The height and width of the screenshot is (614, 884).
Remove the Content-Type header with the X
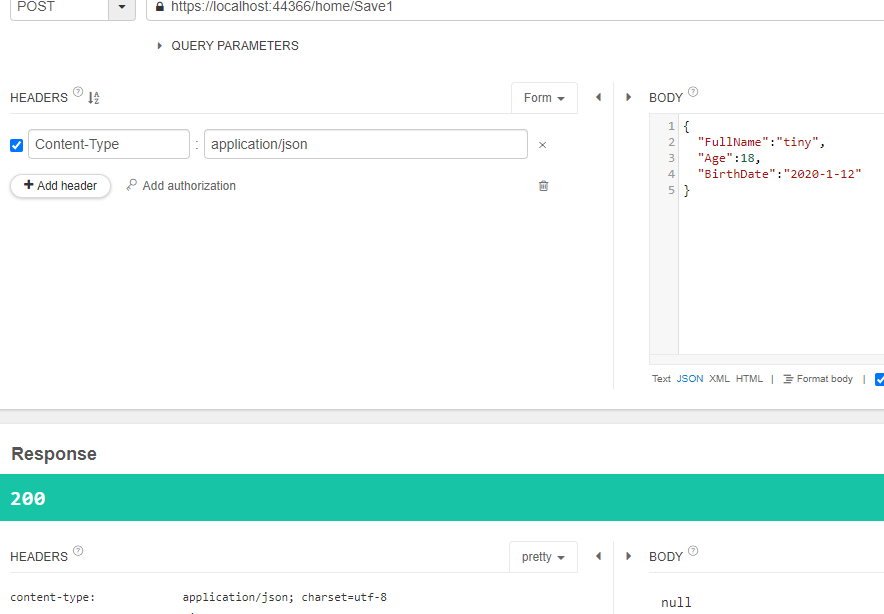point(542,145)
